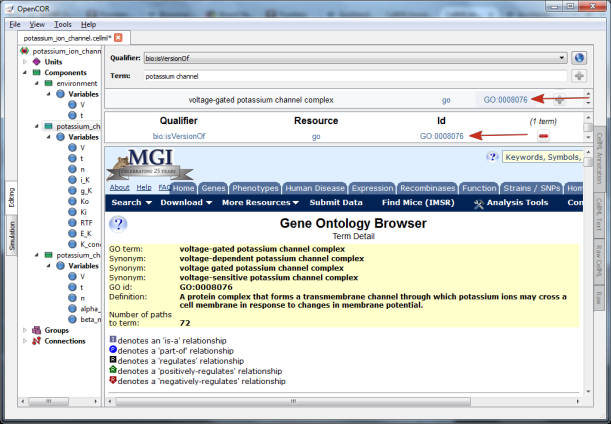611x424 pixels.
Task: Click inside the Term field containing potassium channel
Action: [355, 76]
